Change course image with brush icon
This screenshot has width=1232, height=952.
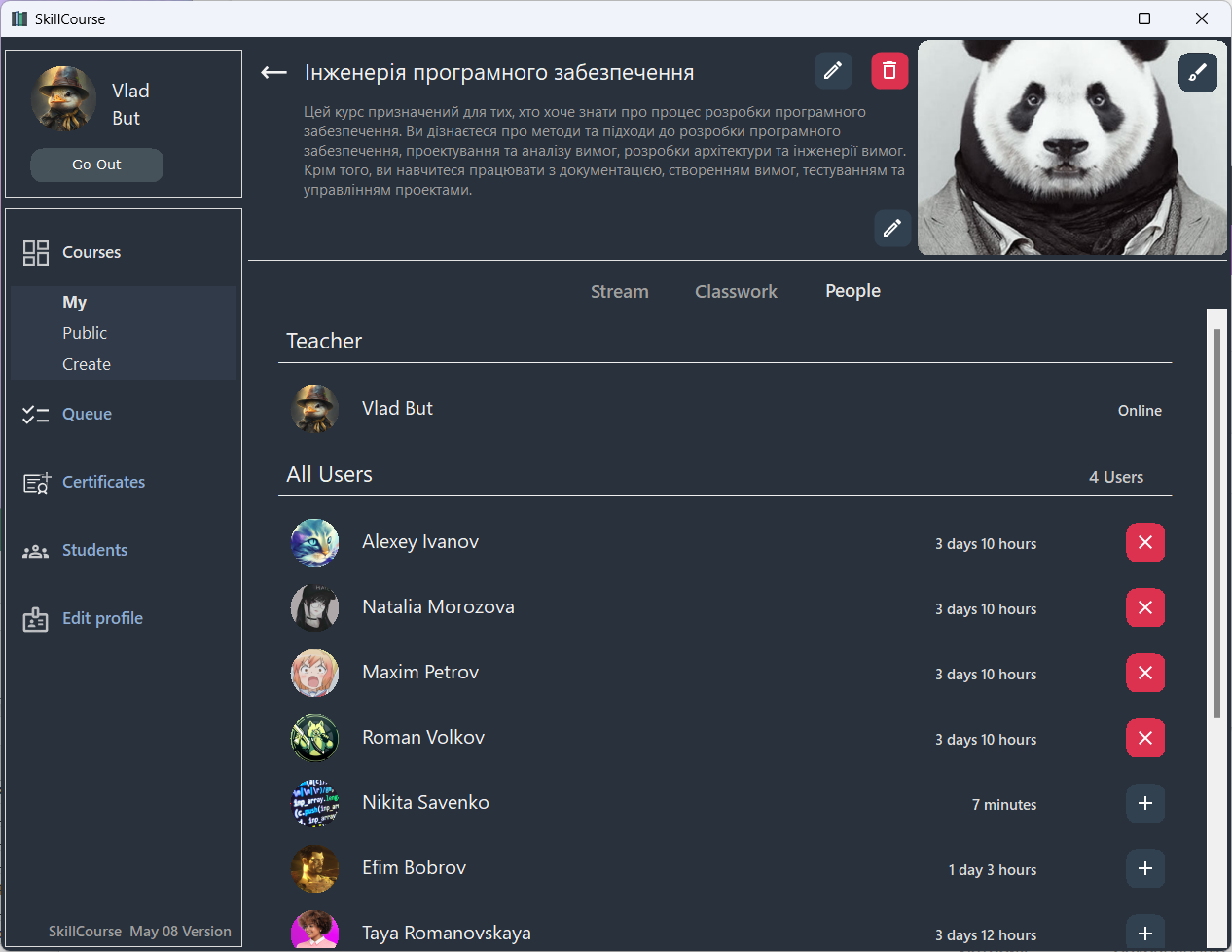pyautogui.click(x=1198, y=72)
